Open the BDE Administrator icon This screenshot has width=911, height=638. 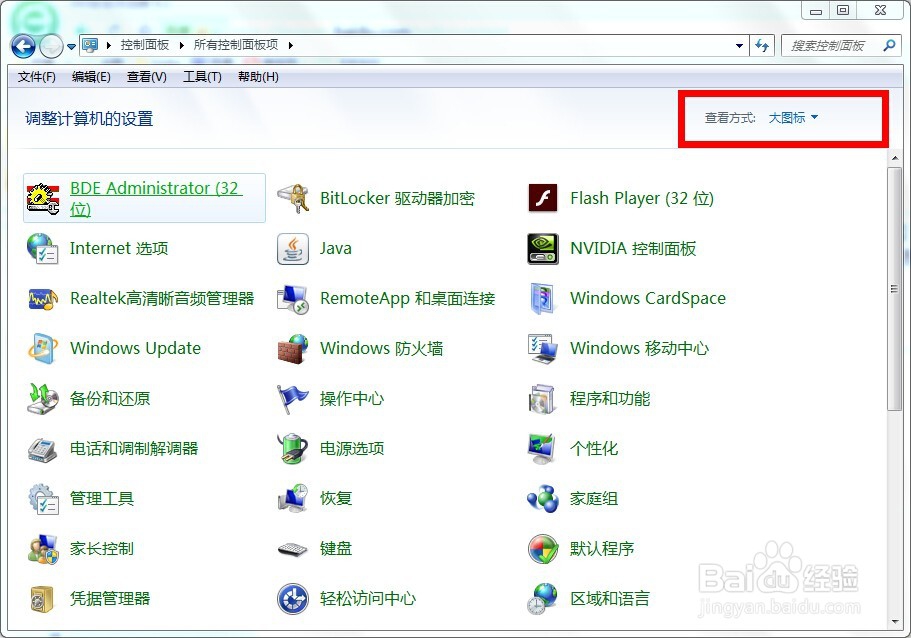pos(42,198)
